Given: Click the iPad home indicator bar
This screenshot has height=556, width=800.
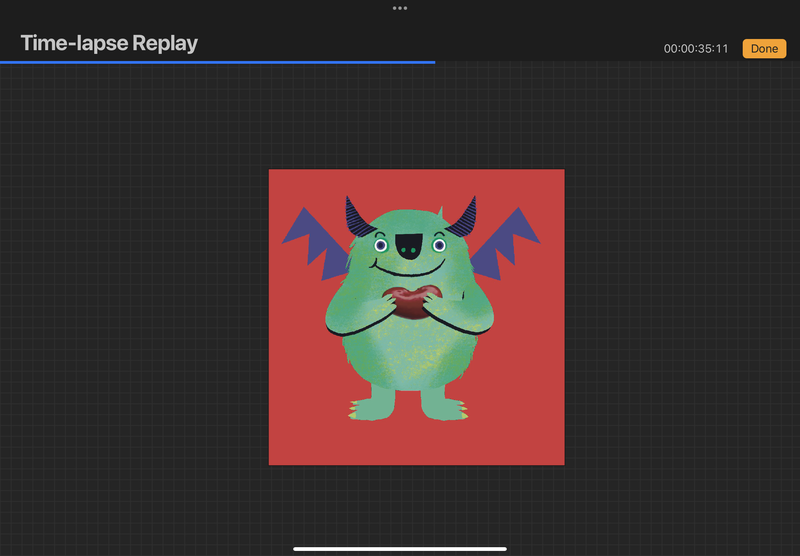Looking at the screenshot, I should click(x=400, y=548).
